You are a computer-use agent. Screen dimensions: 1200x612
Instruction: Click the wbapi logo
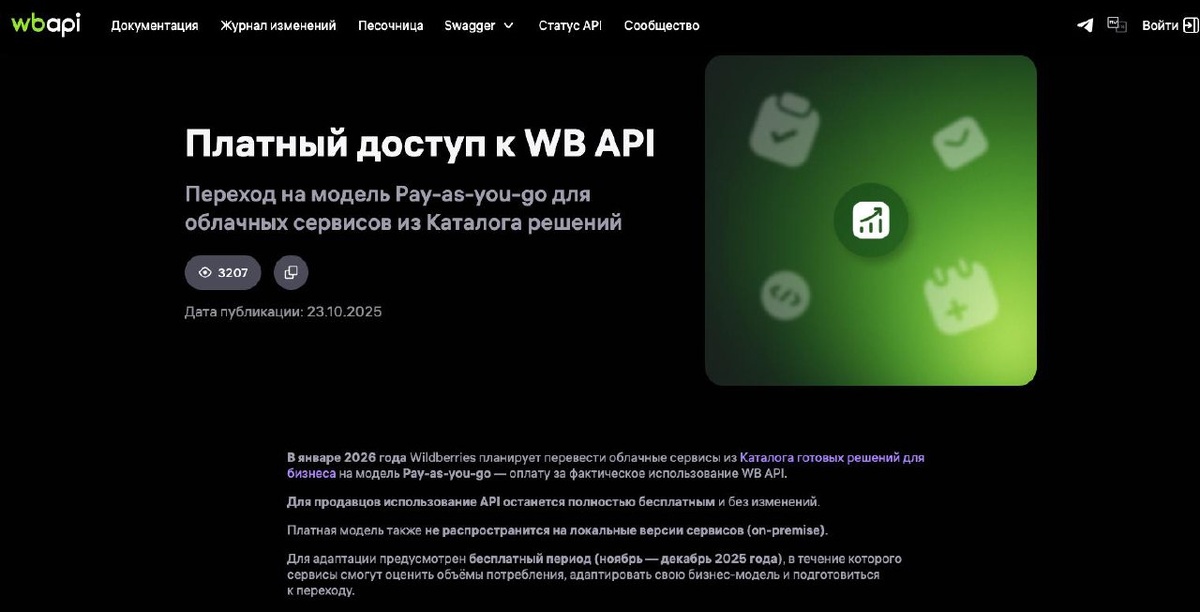tap(46, 24)
